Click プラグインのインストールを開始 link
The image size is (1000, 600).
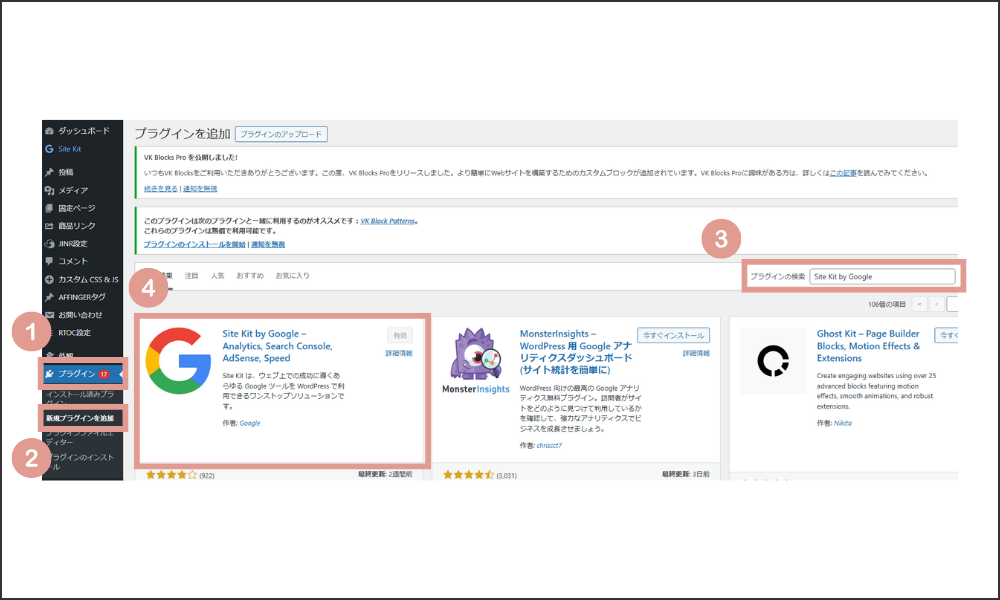click(x=195, y=244)
